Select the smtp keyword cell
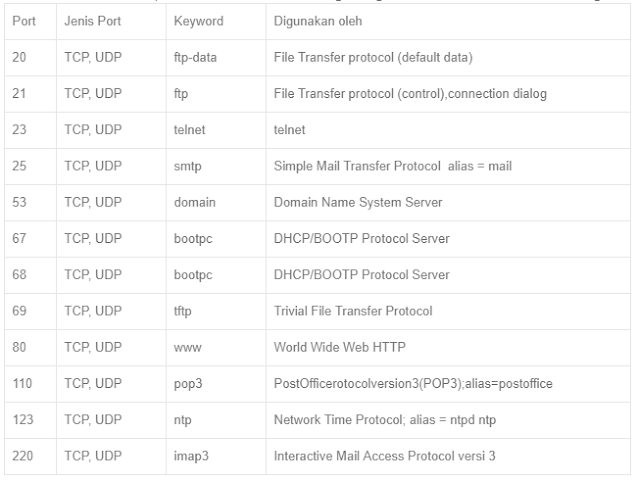The width and height of the screenshot is (638, 482). [186, 166]
